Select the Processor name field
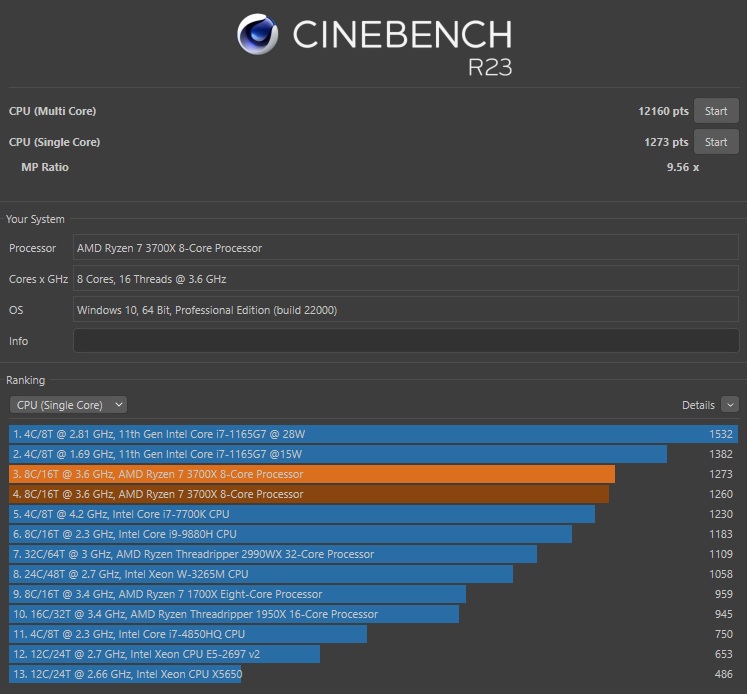 [x=406, y=247]
